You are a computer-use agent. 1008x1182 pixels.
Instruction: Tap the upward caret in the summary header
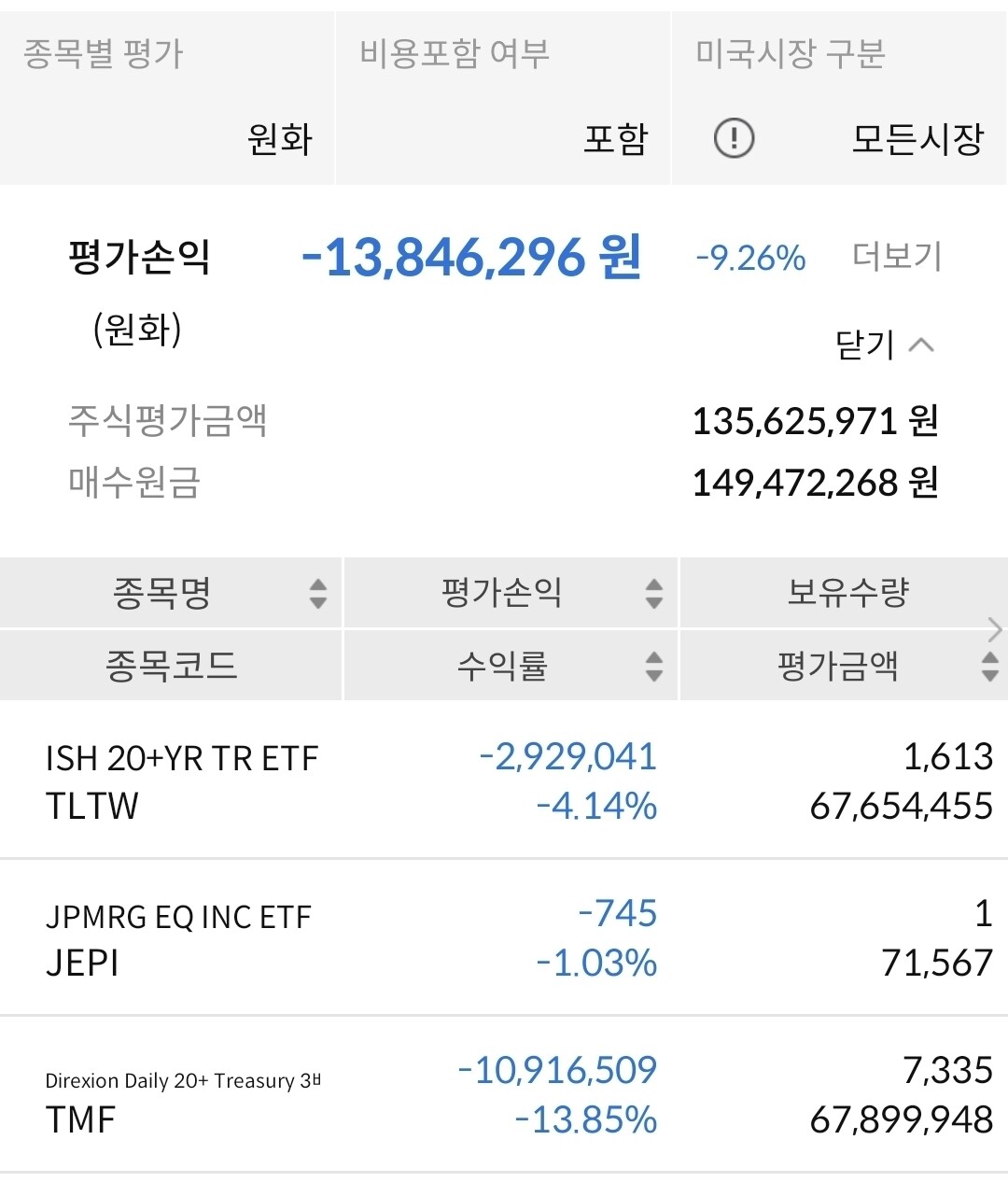point(923,345)
